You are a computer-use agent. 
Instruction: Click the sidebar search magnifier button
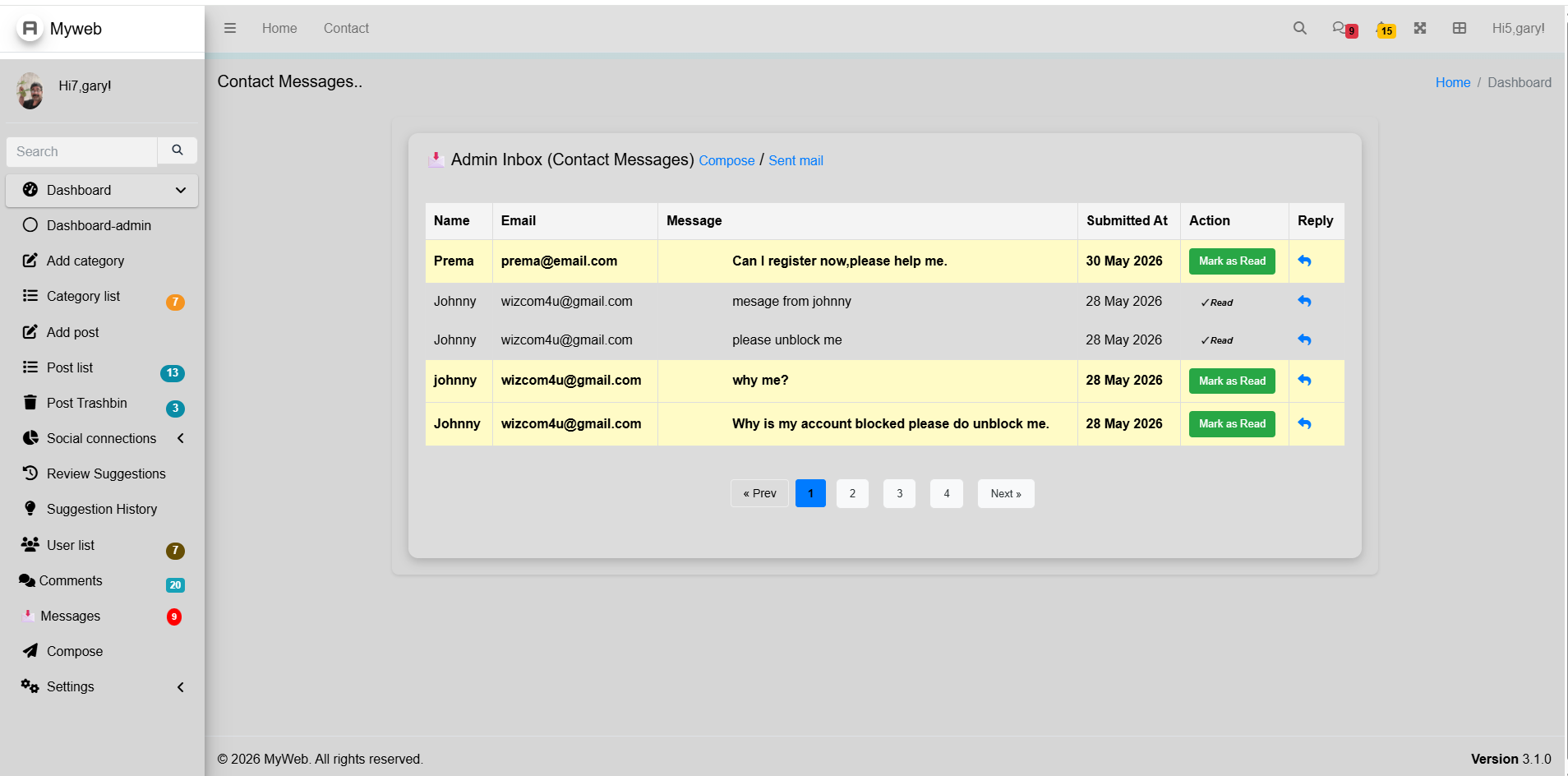coord(178,150)
